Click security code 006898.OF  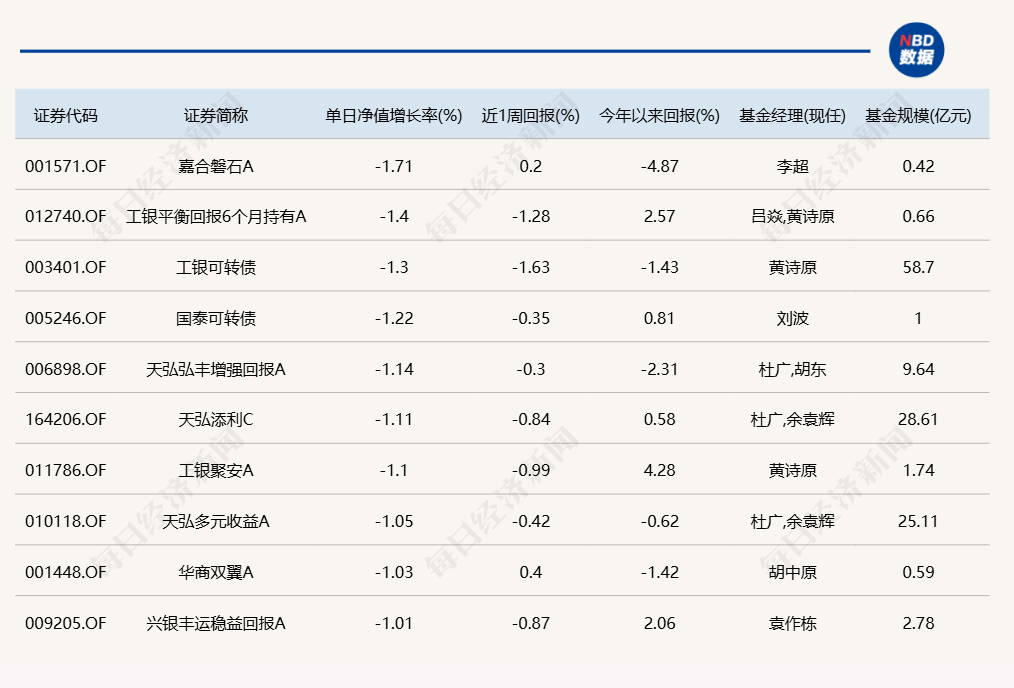pos(65,369)
